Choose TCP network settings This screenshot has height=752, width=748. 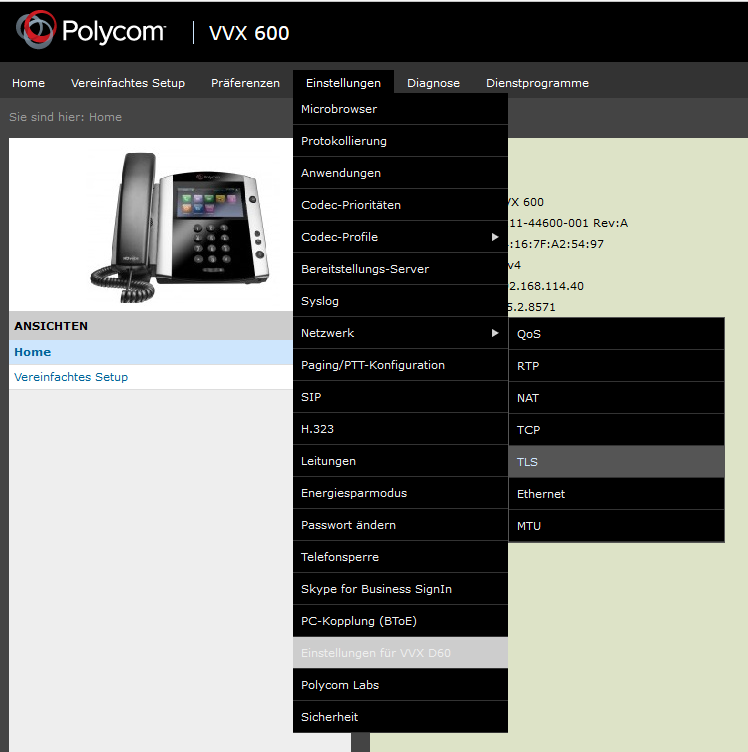(x=616, y=430)
